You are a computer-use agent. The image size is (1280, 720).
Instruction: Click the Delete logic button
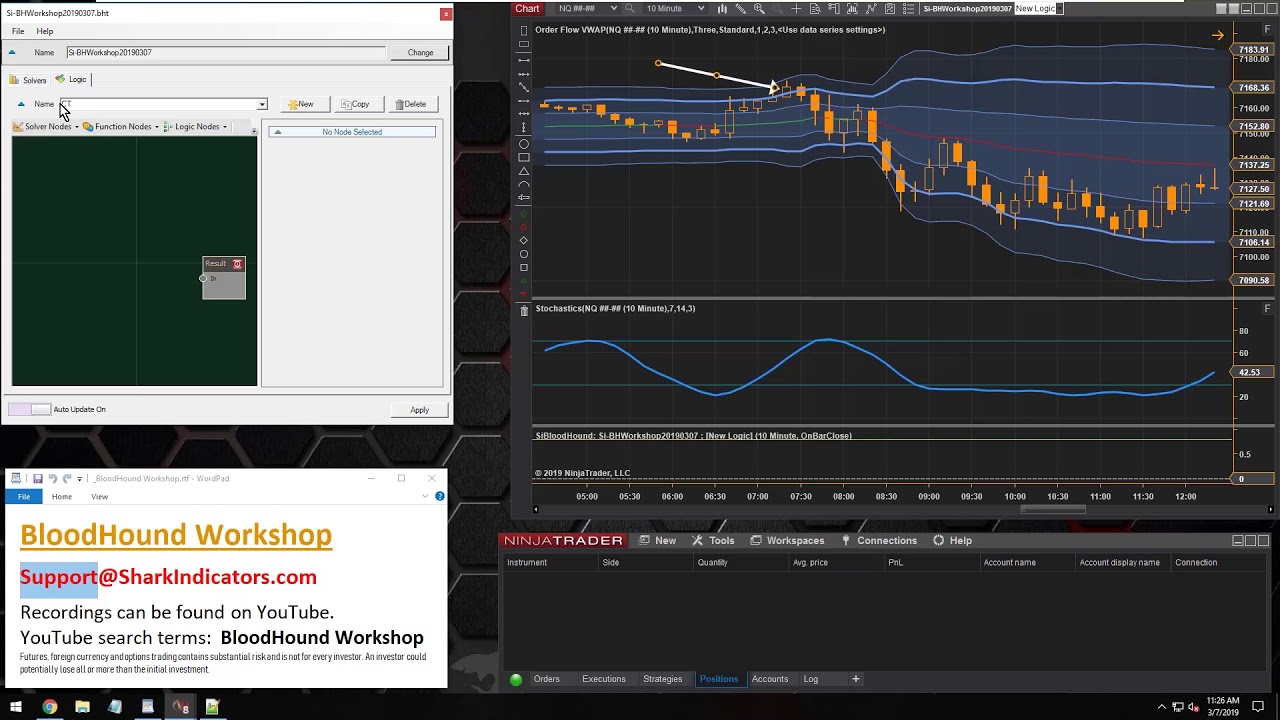point(411,104)
